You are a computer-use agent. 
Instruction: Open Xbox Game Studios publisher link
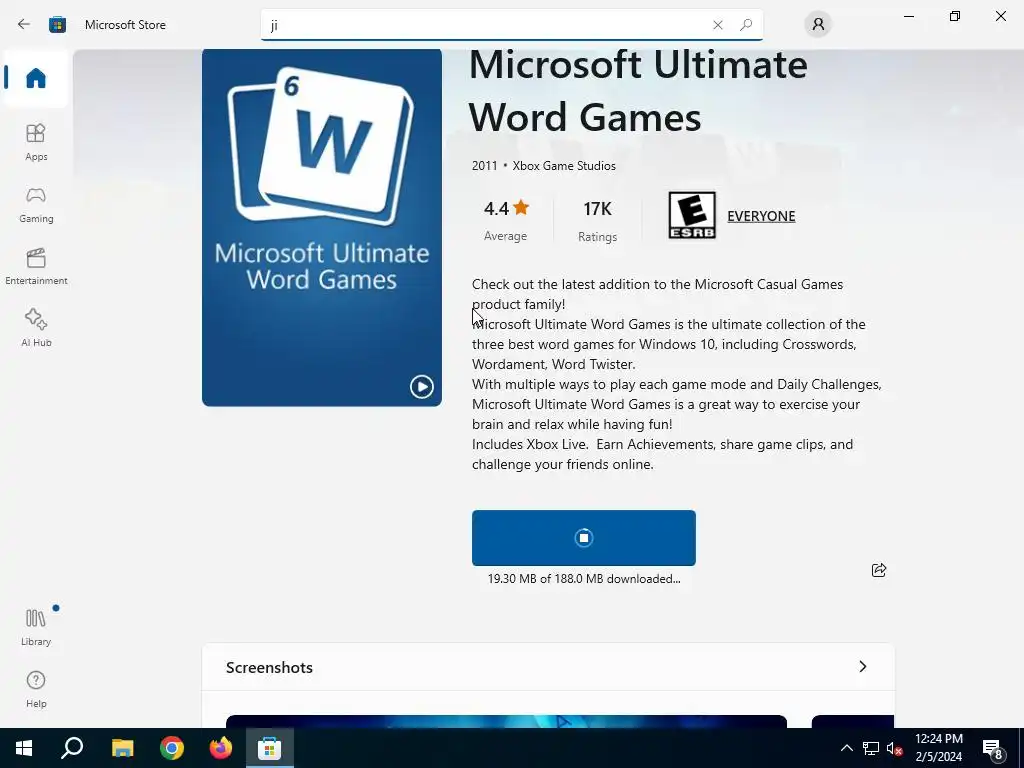click(564, 166)
